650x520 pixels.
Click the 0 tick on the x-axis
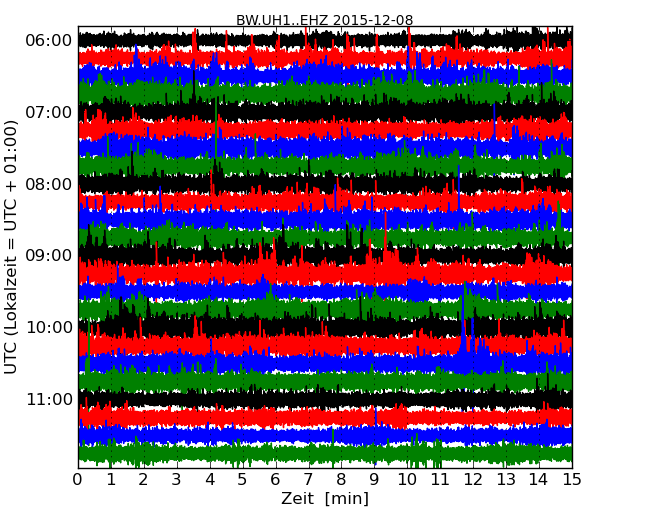[78, 480]
